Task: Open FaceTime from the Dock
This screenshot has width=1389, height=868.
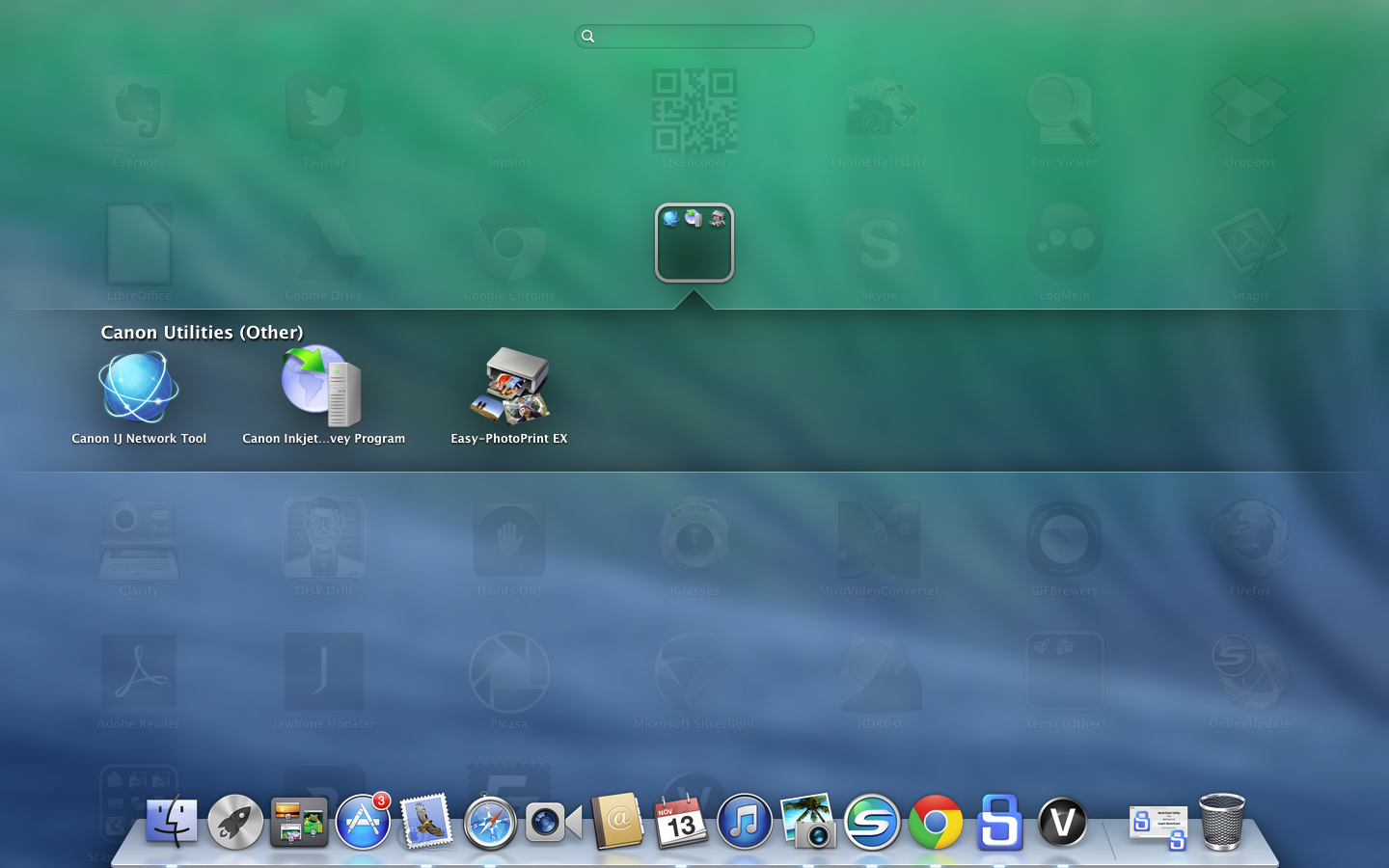Action: 554,823
